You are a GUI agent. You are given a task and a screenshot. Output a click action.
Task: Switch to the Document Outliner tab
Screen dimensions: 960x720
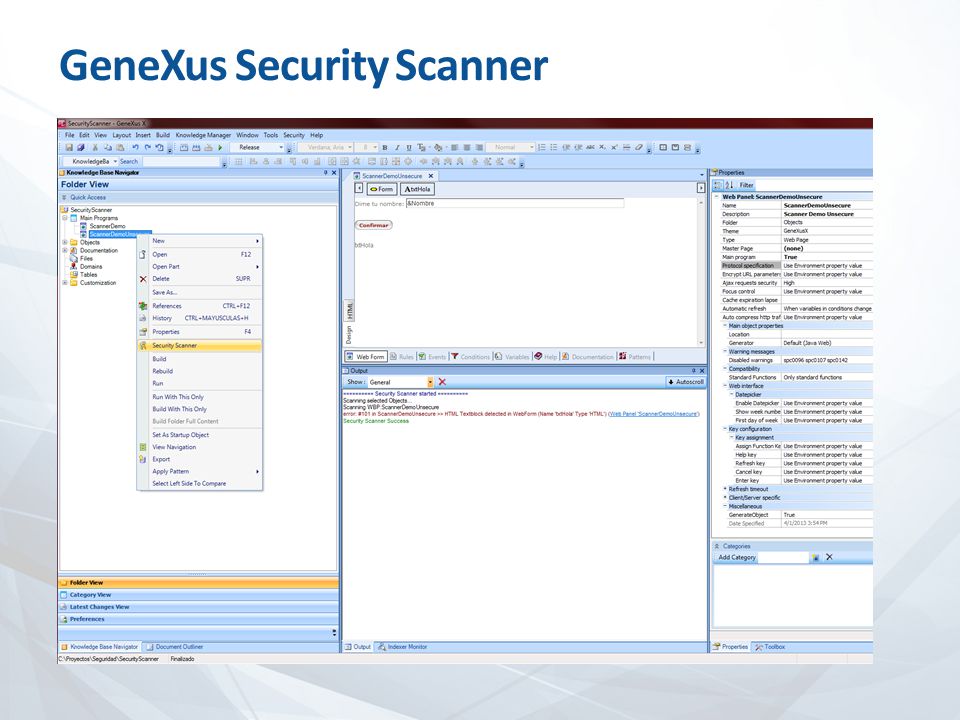174,647
